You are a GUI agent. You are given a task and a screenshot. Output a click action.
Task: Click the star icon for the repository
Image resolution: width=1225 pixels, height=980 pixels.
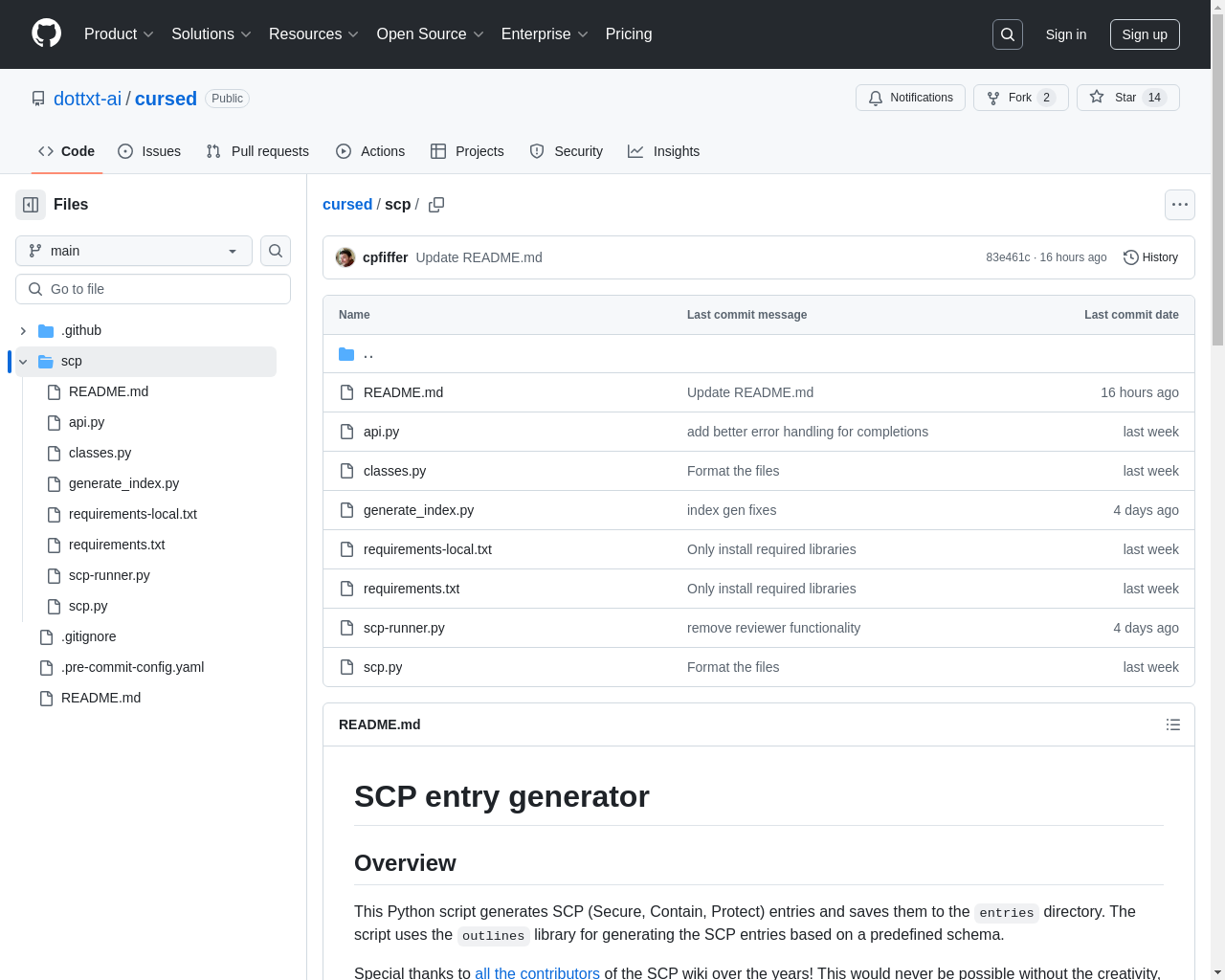[x=1097, y=98]
